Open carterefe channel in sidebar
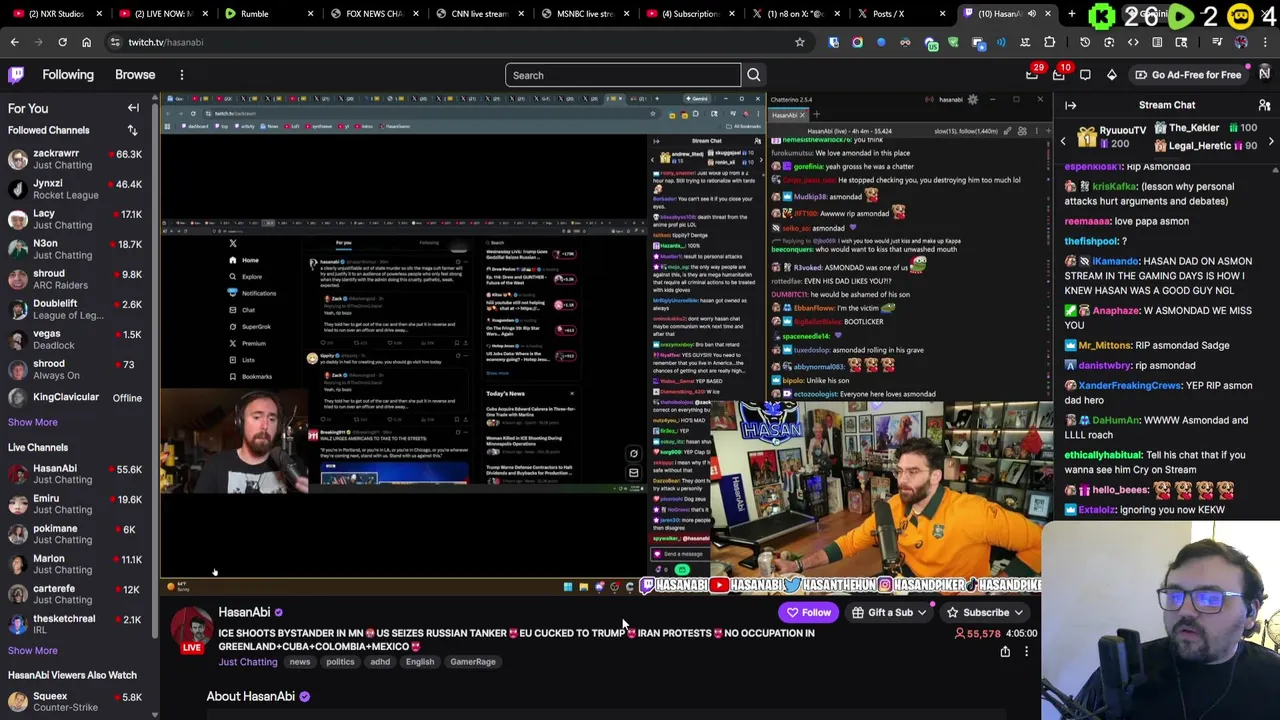This screenshot has height=720, width=1280. click(76, 594)
